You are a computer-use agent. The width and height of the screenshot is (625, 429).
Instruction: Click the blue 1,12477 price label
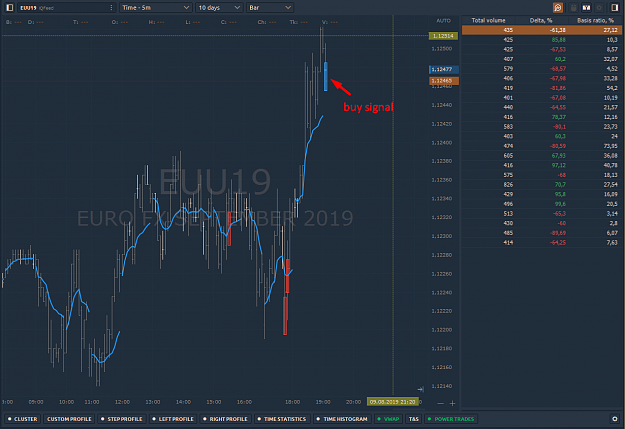coord(444,69)
